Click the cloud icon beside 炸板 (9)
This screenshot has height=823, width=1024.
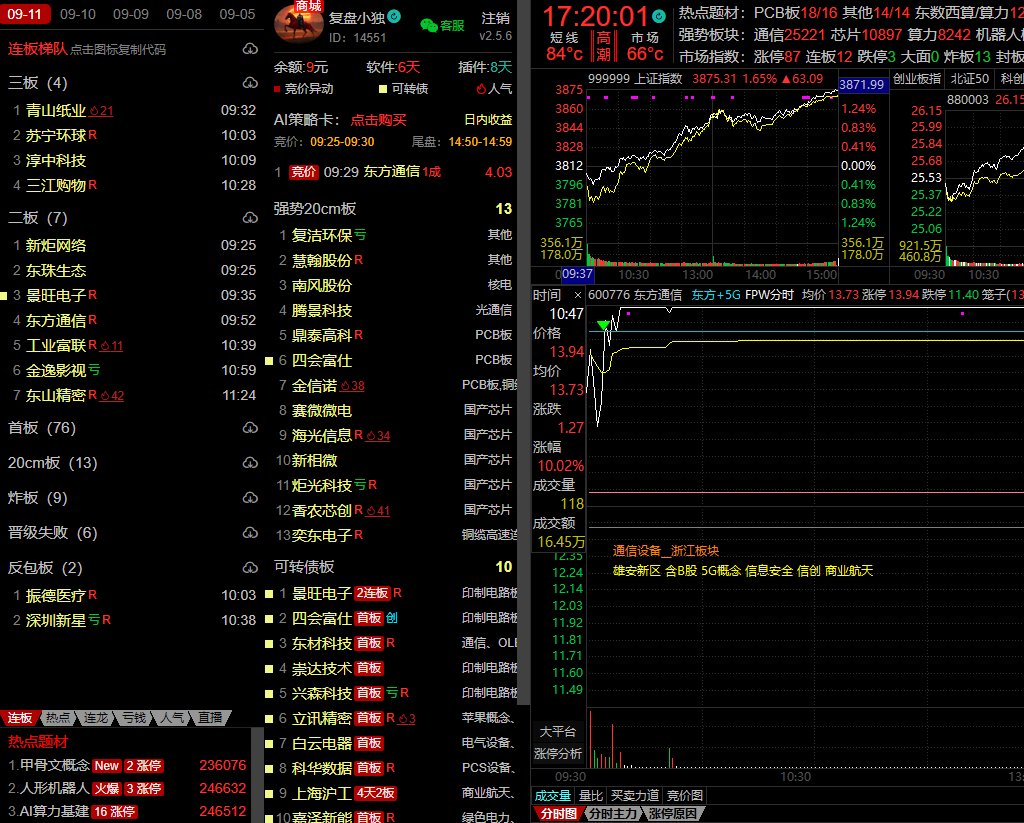tap(250, 498)
